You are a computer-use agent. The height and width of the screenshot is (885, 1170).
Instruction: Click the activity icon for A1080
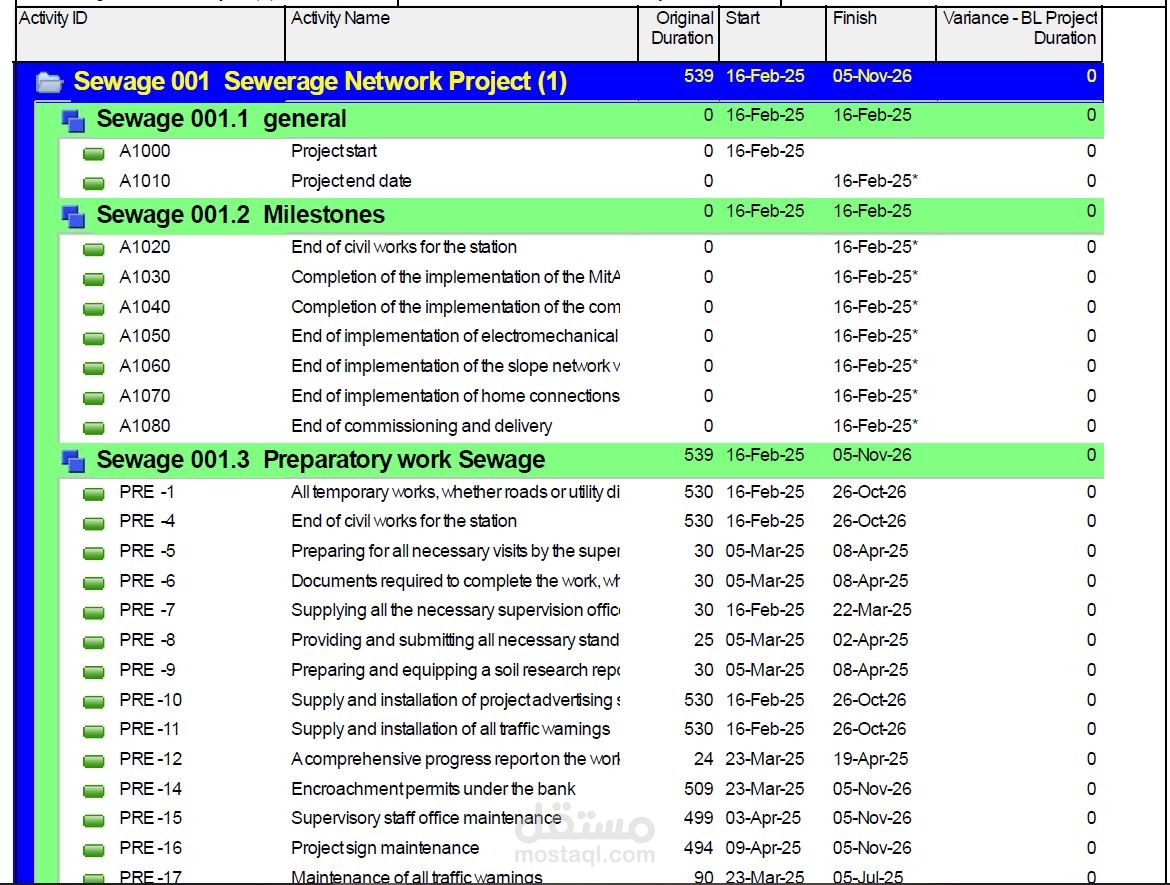point(93,428)
